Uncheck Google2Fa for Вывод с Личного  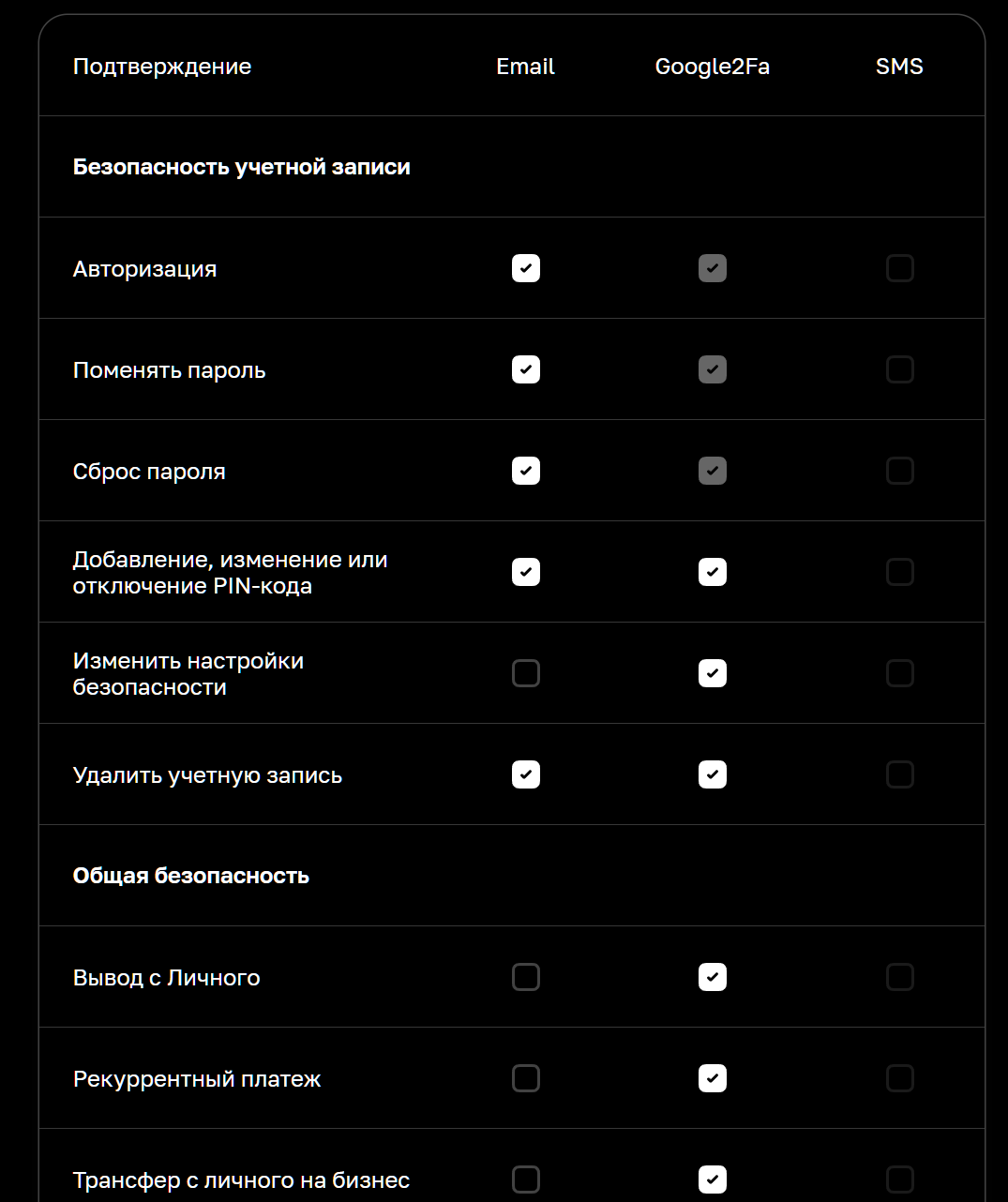[713, 978]
